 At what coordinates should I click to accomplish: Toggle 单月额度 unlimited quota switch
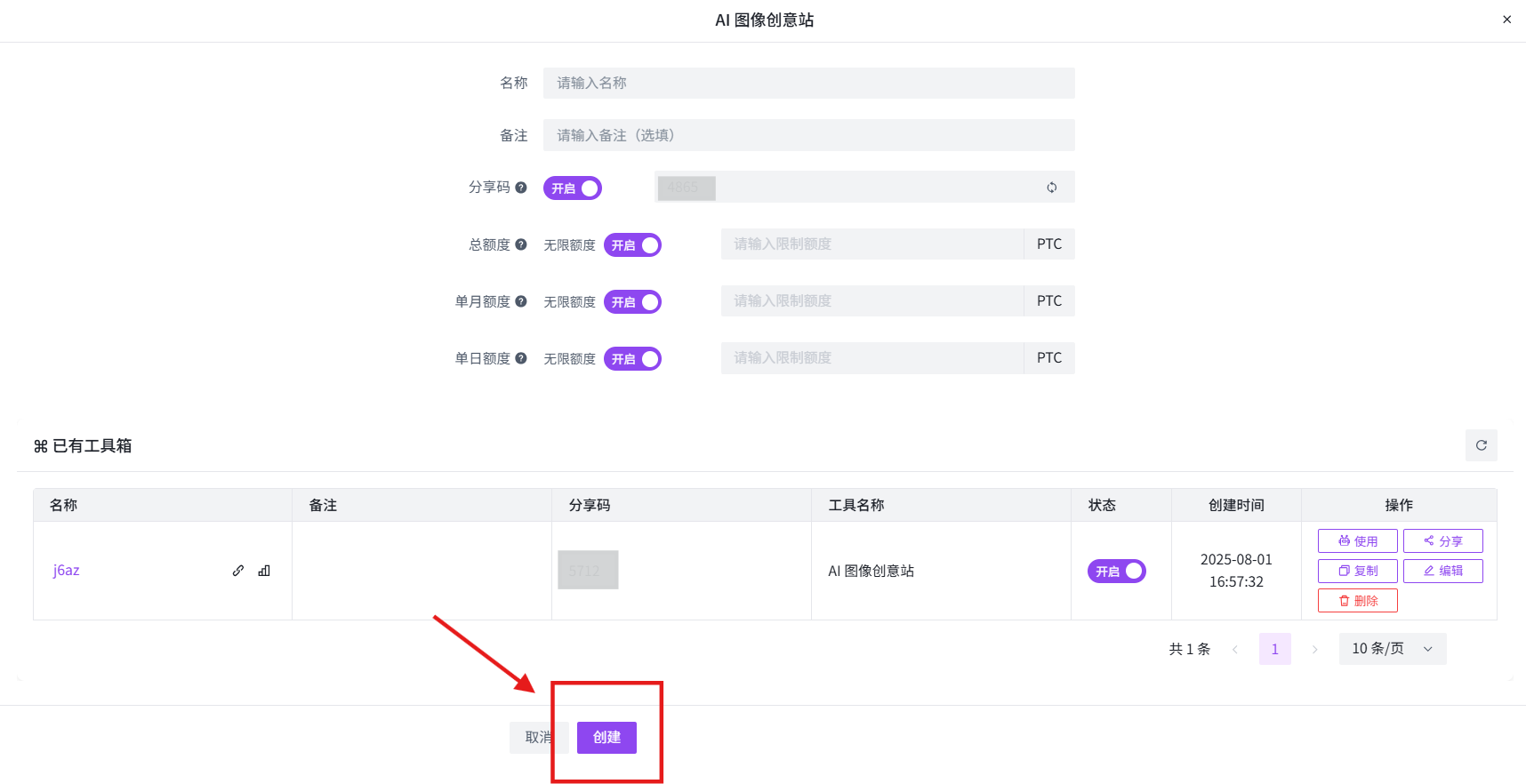pos(632,301)
